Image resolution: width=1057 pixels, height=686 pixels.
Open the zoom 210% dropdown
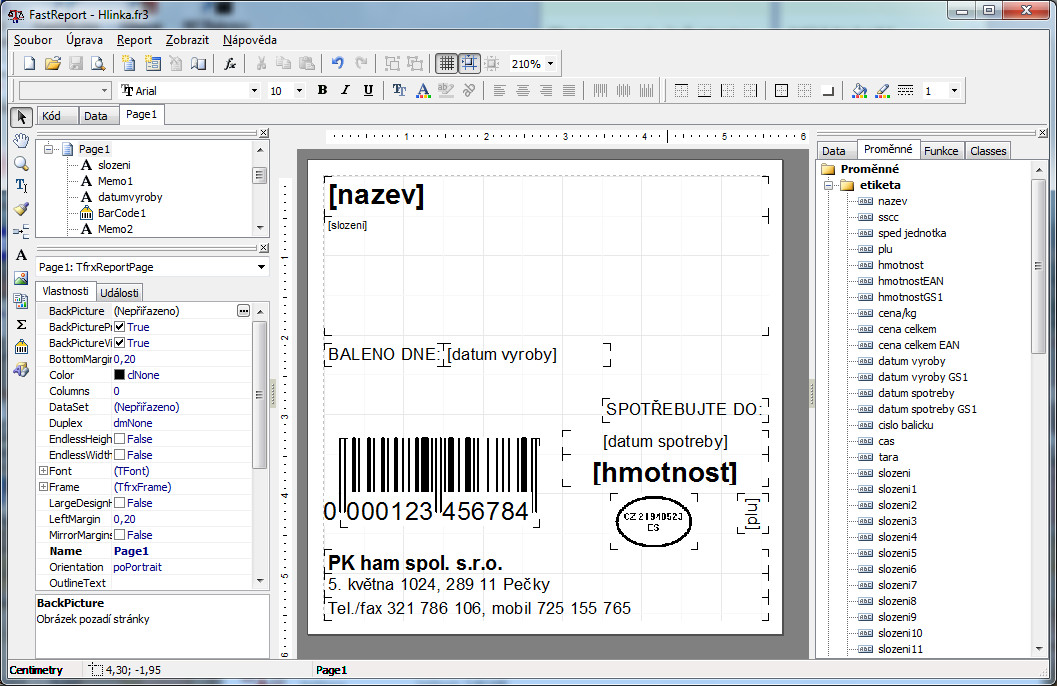(x=551, y=64)
